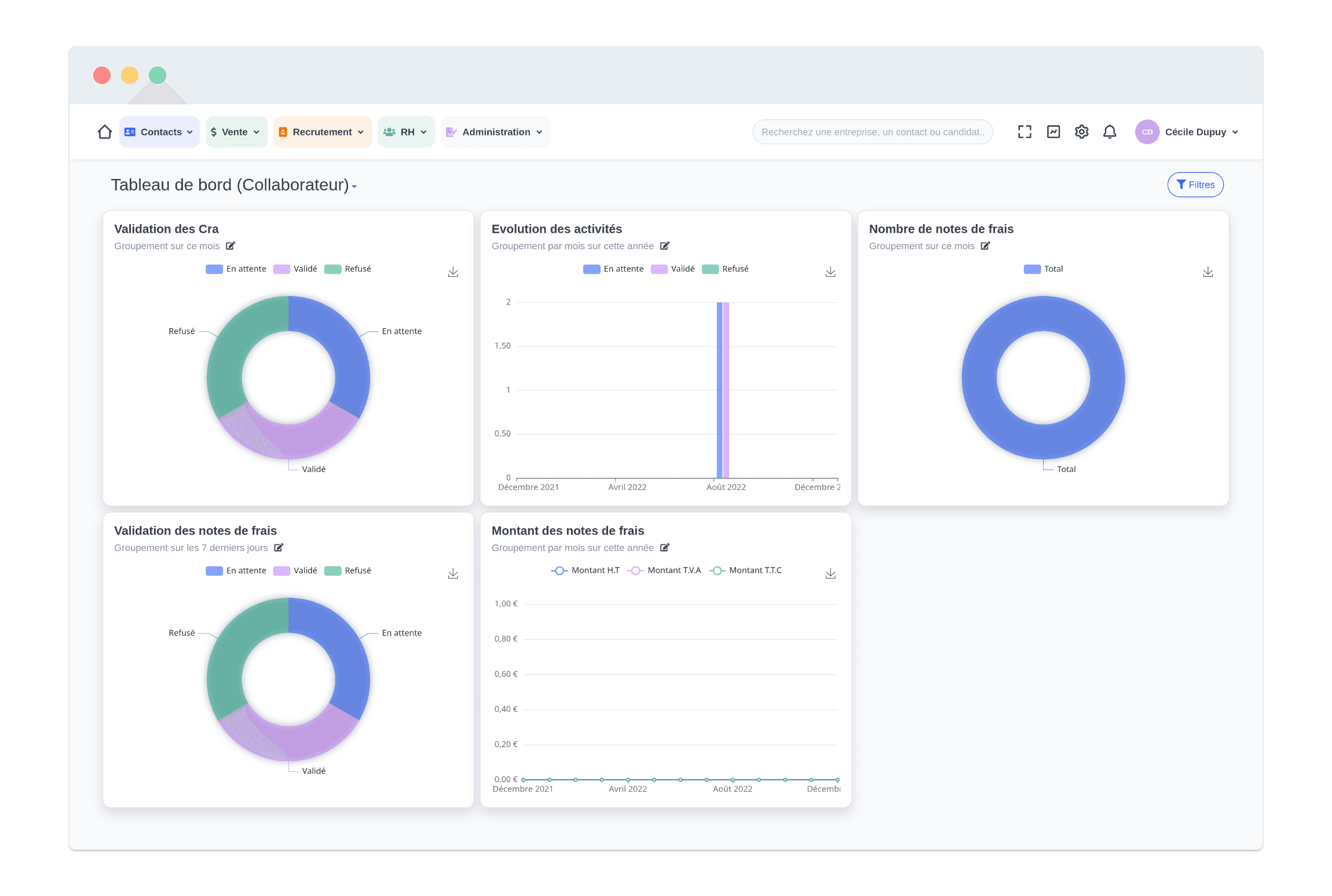Viewport: 1332px width, 896px height.
Task: Open the Contacts menu
Action: [159, 132]
